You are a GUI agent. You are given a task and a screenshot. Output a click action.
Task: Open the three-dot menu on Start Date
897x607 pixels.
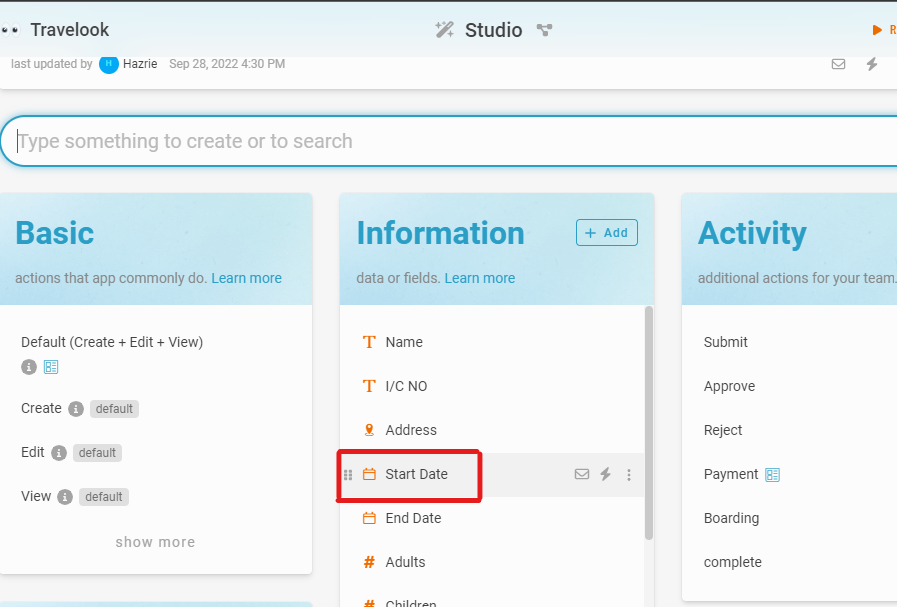click(x=628, y=474)
